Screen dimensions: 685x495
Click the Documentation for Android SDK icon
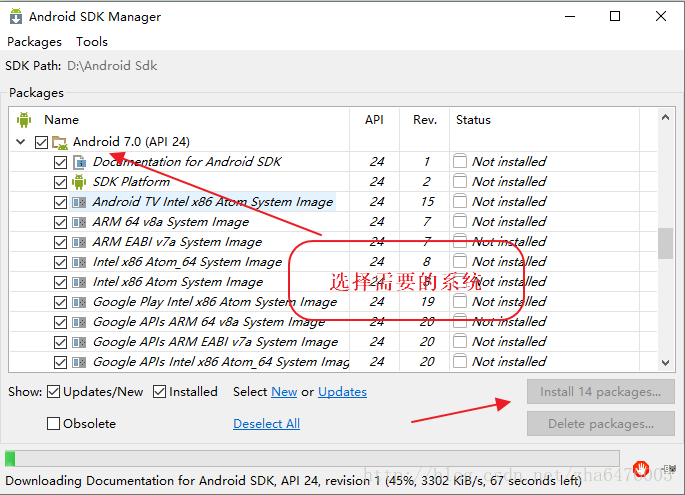pos(79,162)
